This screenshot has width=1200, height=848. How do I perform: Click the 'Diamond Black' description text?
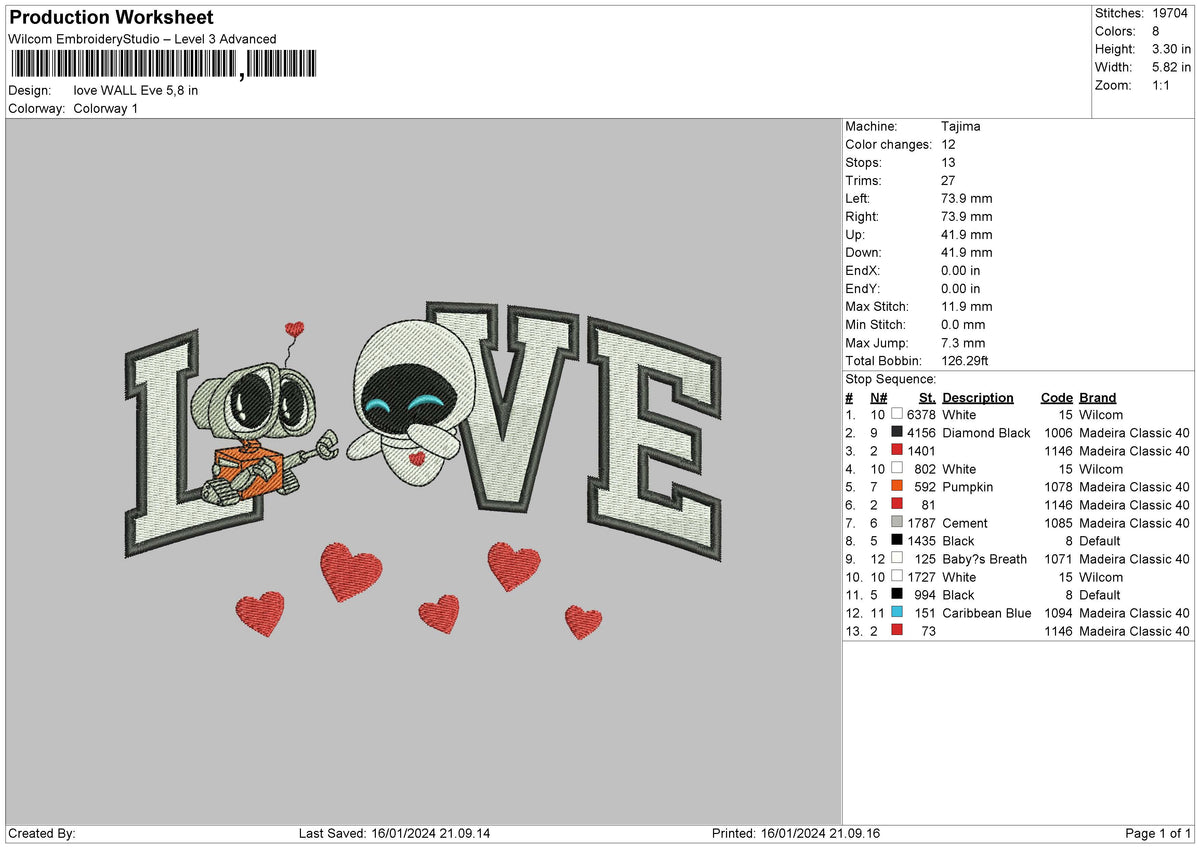[986, 432]
